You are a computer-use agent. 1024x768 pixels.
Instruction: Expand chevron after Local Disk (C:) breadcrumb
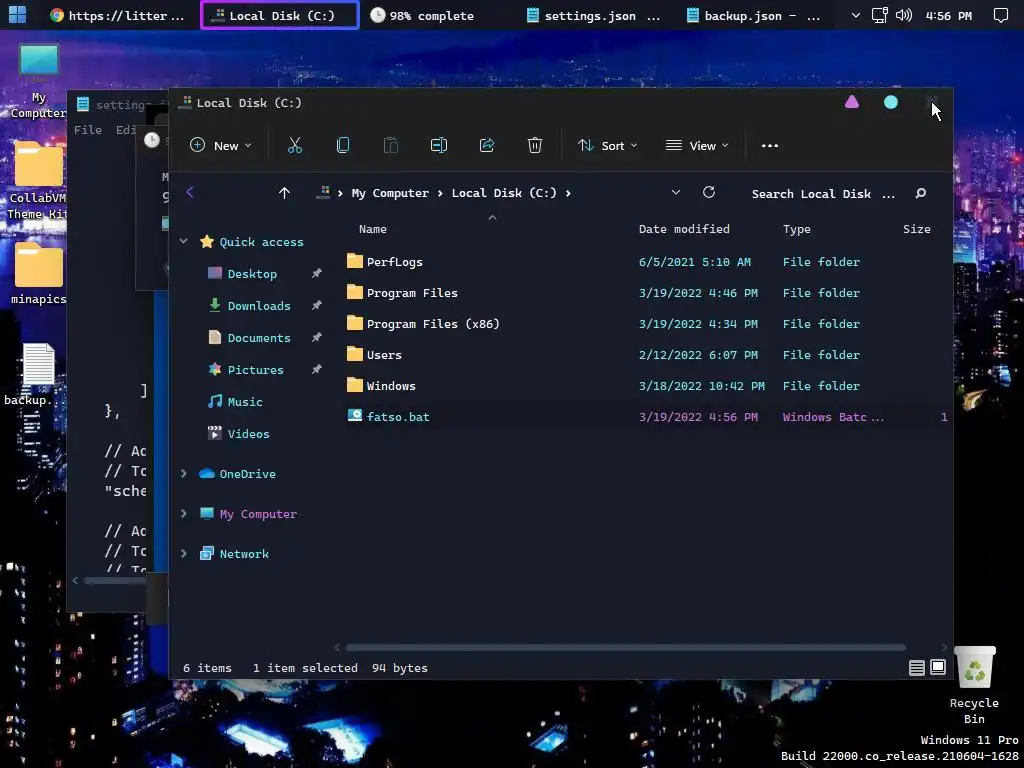coord(568,193)
